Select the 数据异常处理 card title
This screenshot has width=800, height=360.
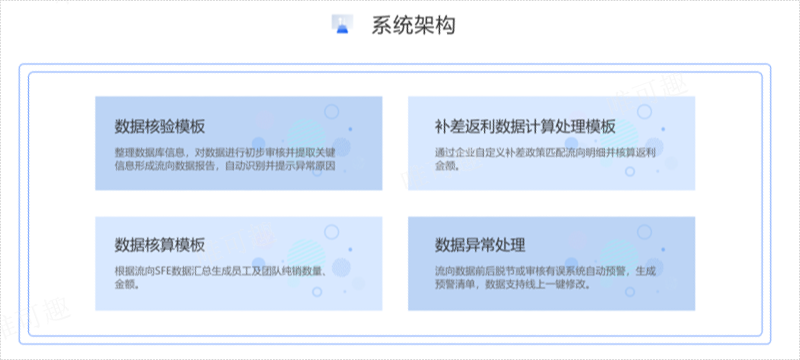480,245
